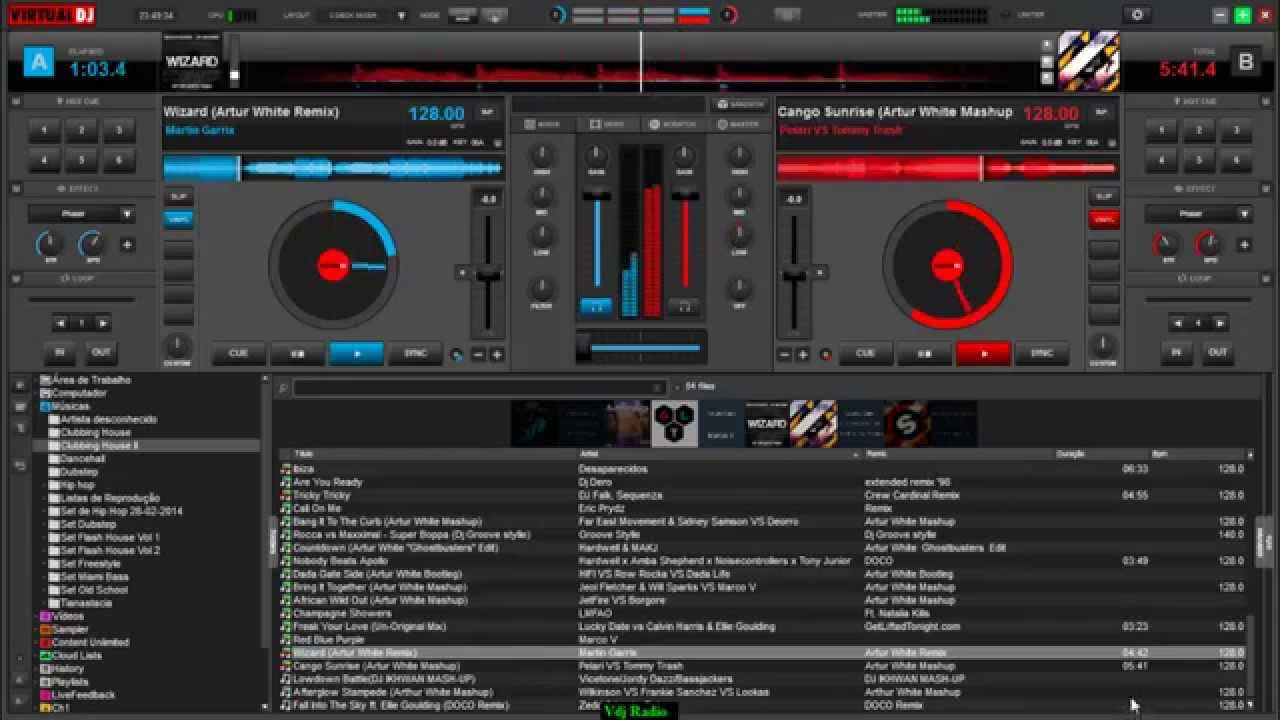Click SYNC on deck A
This screenshot has height=720, width=1280.
[x=415, y=353]
